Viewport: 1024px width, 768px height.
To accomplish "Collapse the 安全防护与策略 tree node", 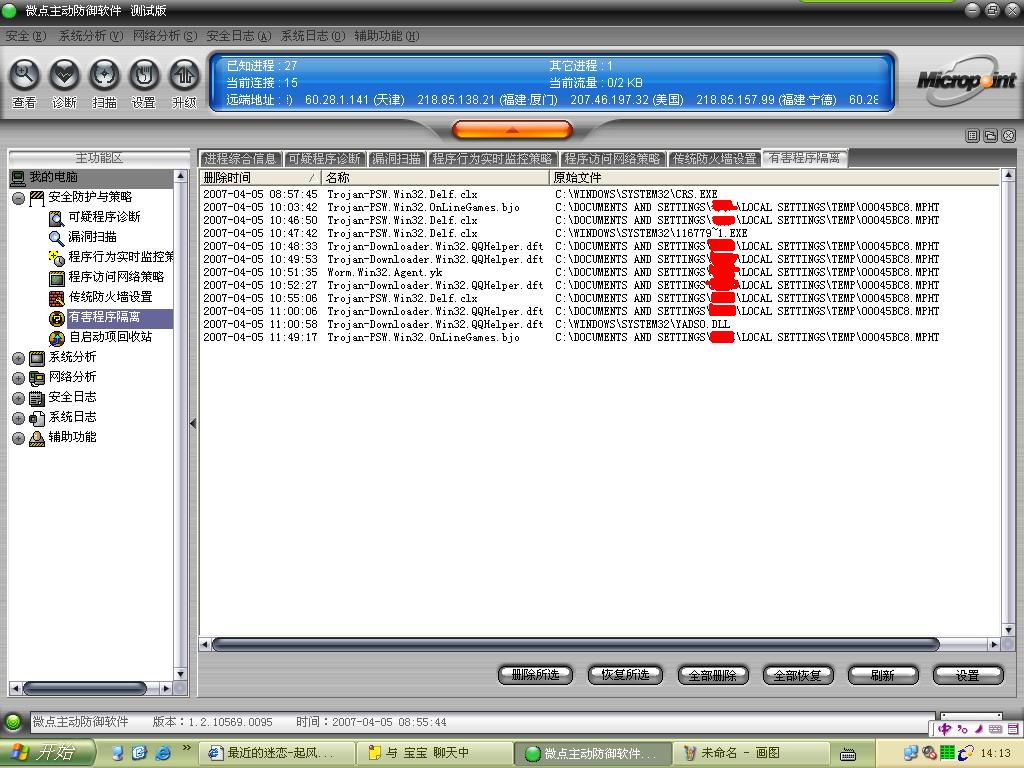I will 18,198.
